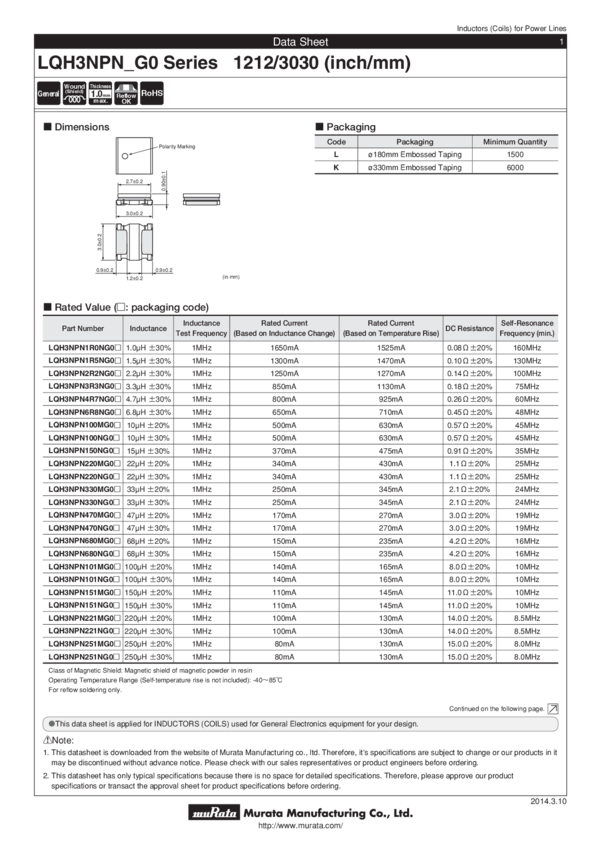Click part number LQH3NPN150NG0
The height and width of the screenshot is (850, 601).
click(83, 450)
